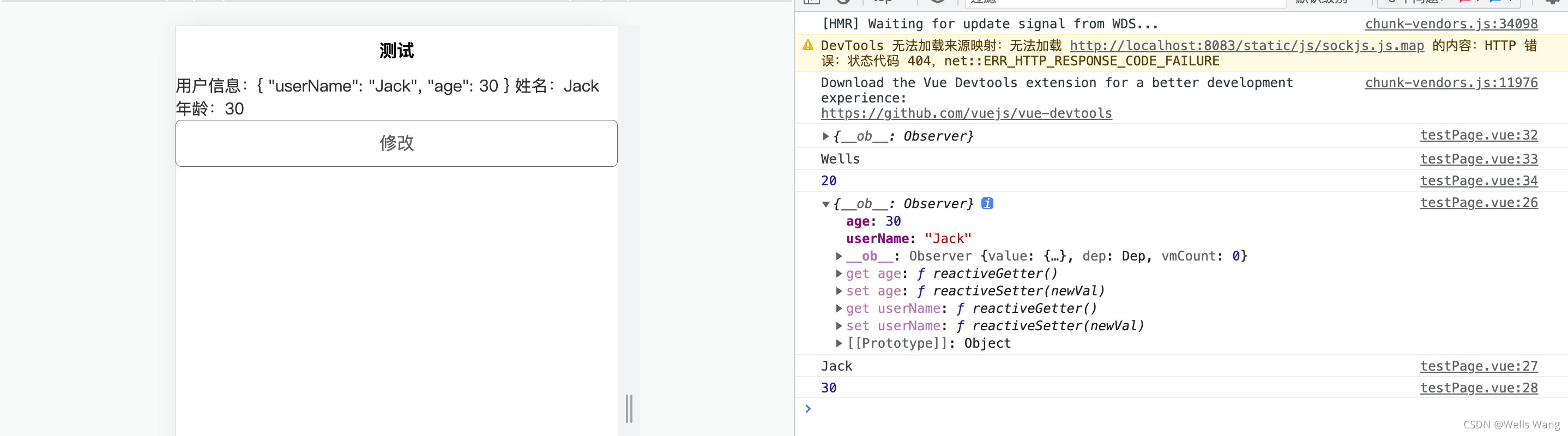The width and height of the screenshot is (1568, 436).
Task: Click the 年龄: 30 text on page
Action: (210, 109)
